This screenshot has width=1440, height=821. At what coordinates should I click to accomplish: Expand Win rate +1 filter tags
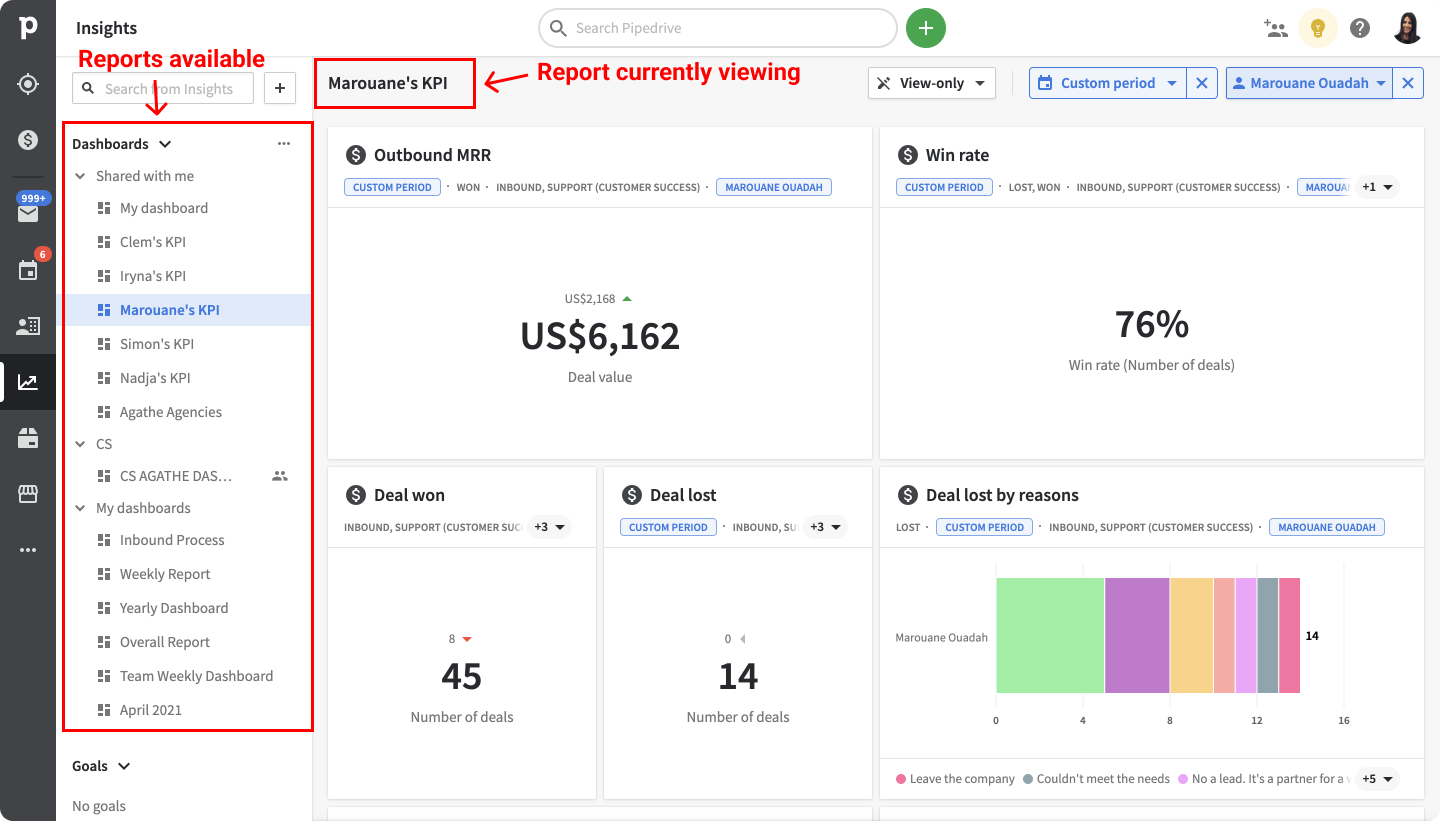tap(1377, 187)
